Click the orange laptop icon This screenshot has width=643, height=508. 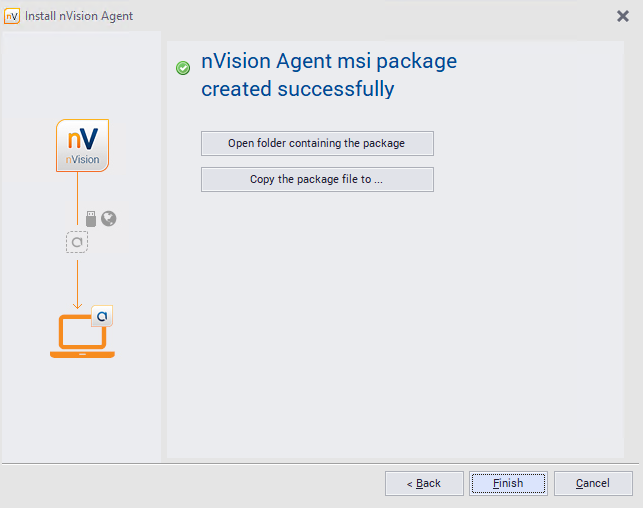(x=80, y=335)
